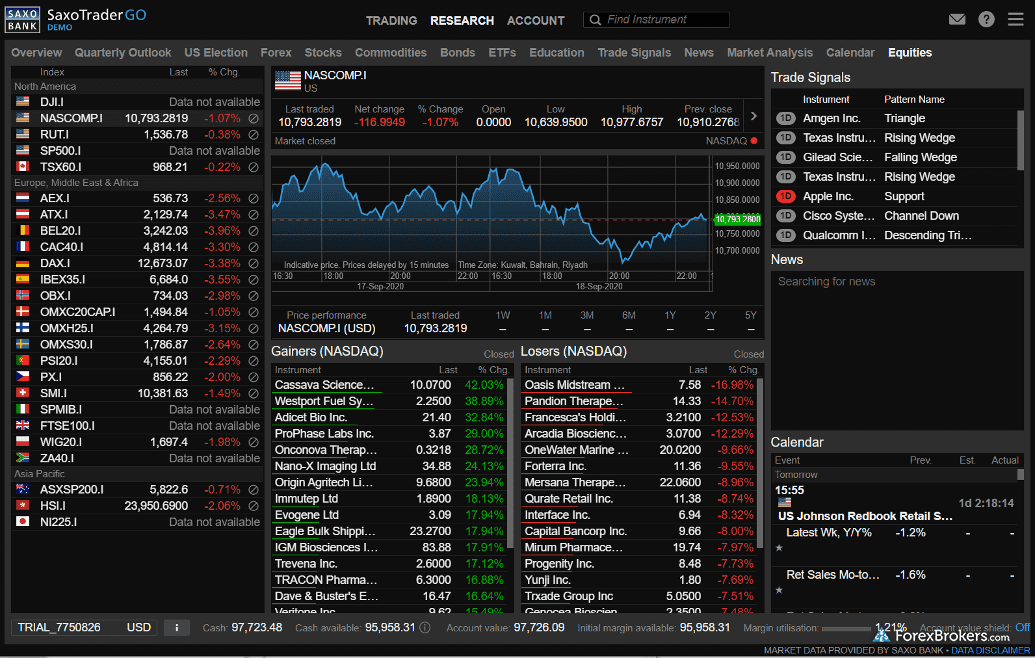Click the circle-slash icon in NASCOMP.I row
1035x658 pixels.
pos(253,118)
